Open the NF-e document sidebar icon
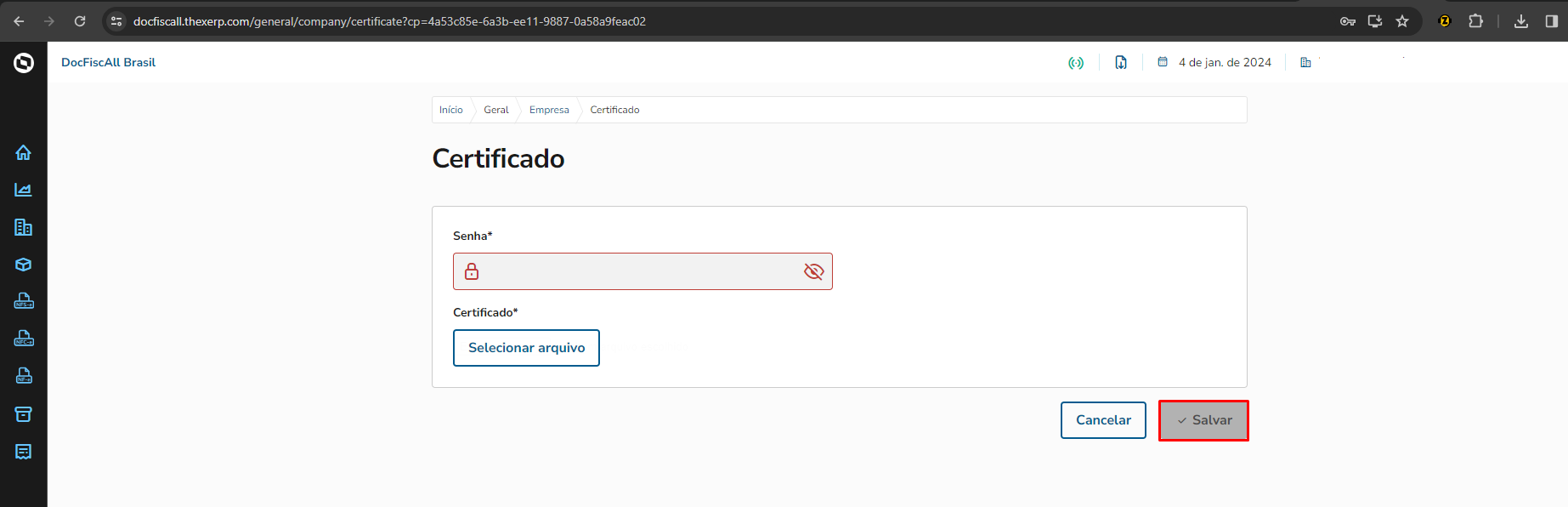 (24, 376)
